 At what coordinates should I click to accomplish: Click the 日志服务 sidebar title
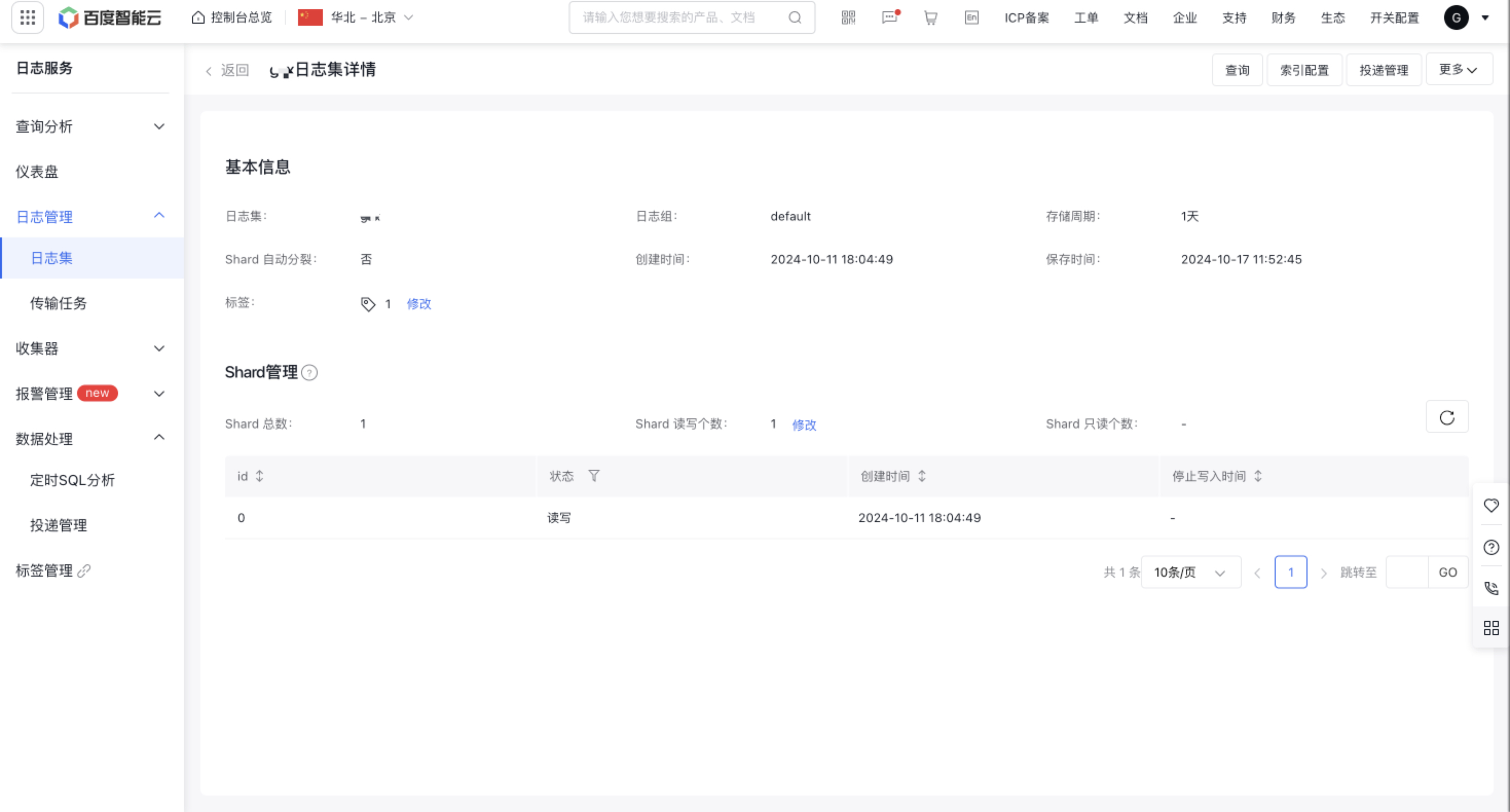44,68
